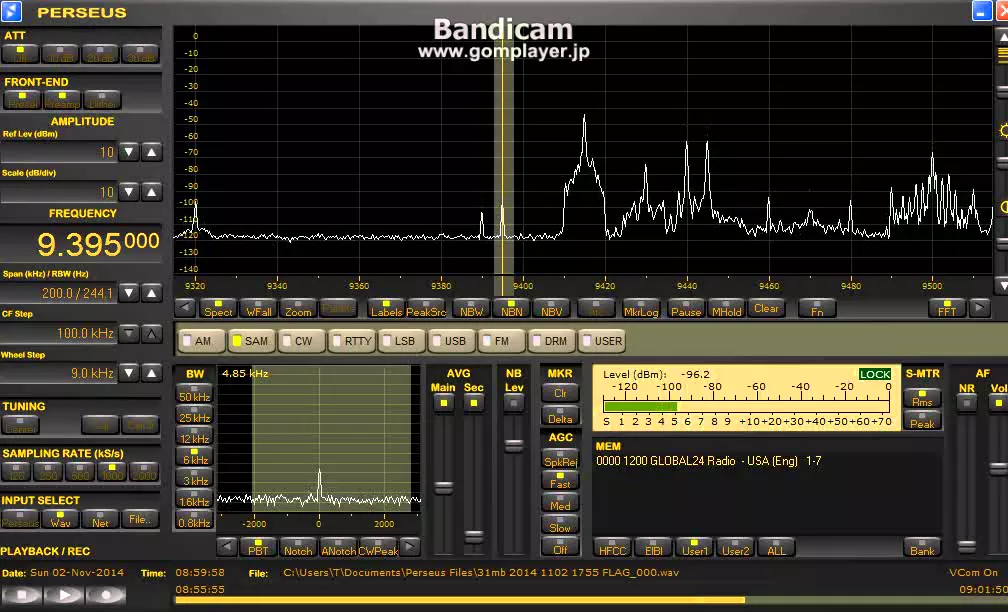Enable the Notch filter

(x=298, y=548)
